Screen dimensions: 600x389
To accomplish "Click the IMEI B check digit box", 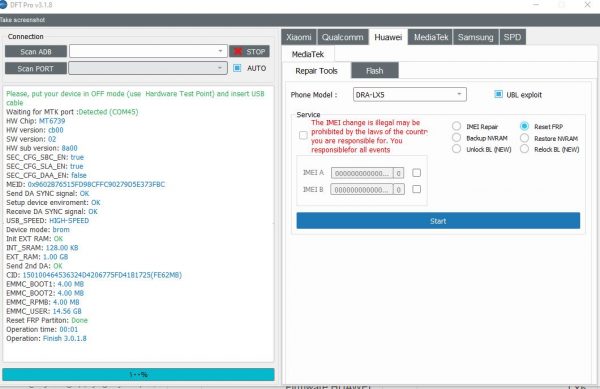I will tap(398, 190).
